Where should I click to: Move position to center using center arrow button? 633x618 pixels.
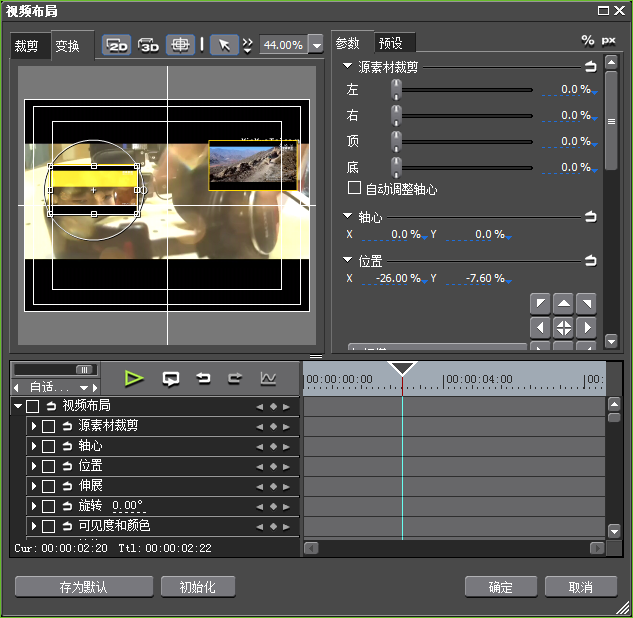(564, 327)
